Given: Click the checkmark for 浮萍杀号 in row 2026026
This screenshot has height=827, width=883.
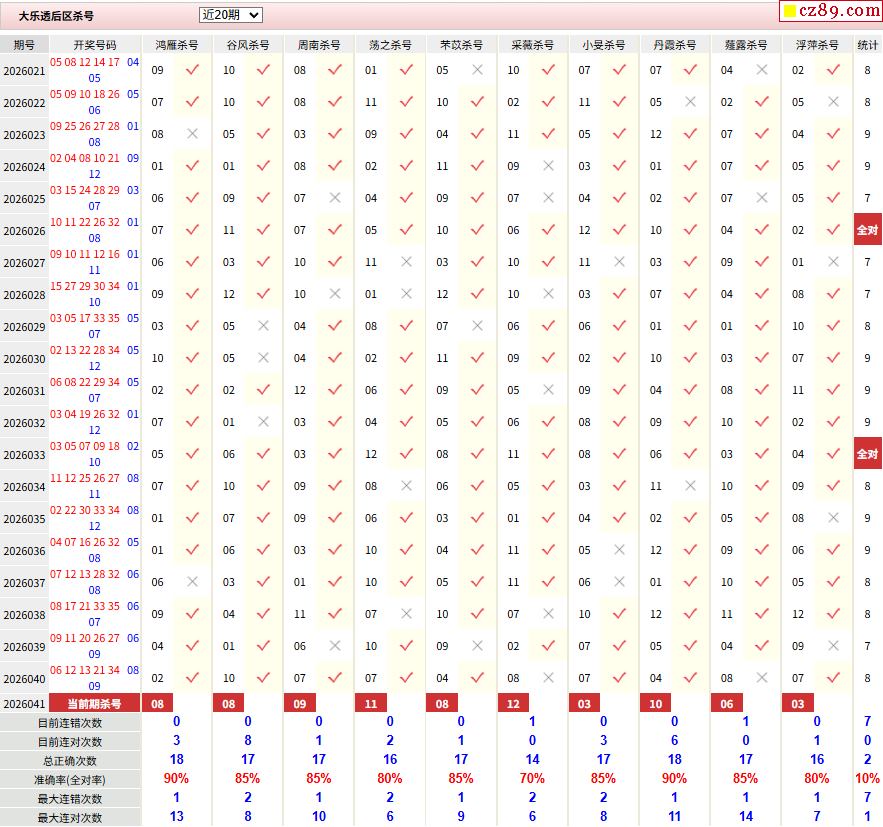Looking at the screenshot, I should [x=833, y=230].
